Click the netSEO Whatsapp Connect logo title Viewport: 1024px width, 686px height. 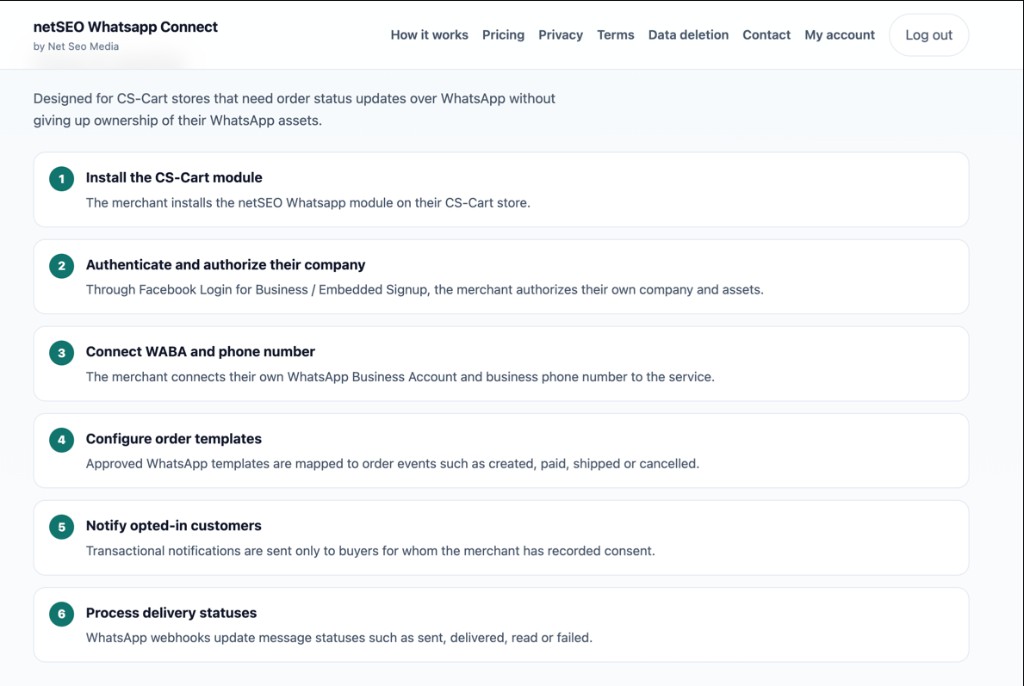(x=125, y=27)
